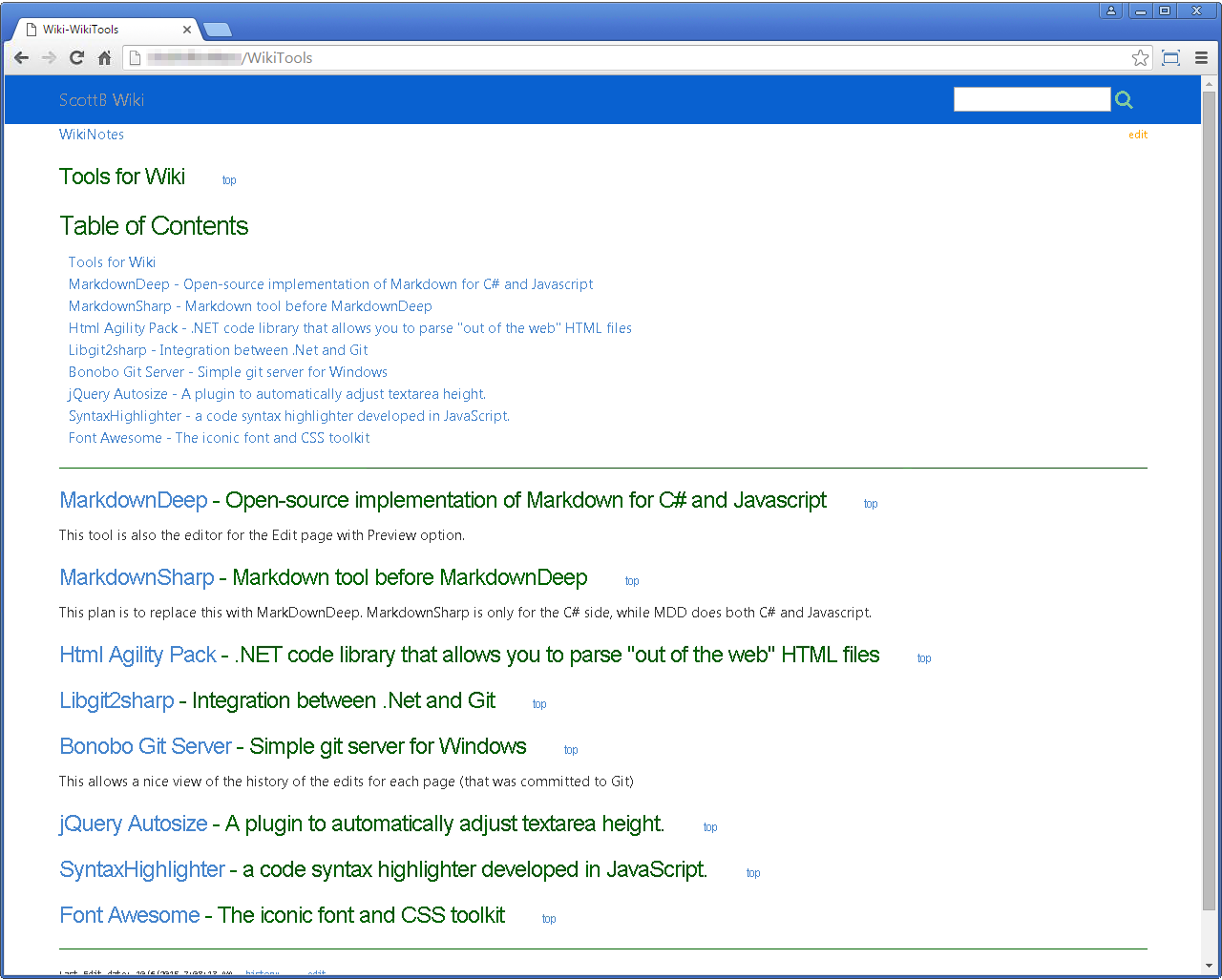Click the orange edit link
The image size is (1222, 980).
point(1137,135)
